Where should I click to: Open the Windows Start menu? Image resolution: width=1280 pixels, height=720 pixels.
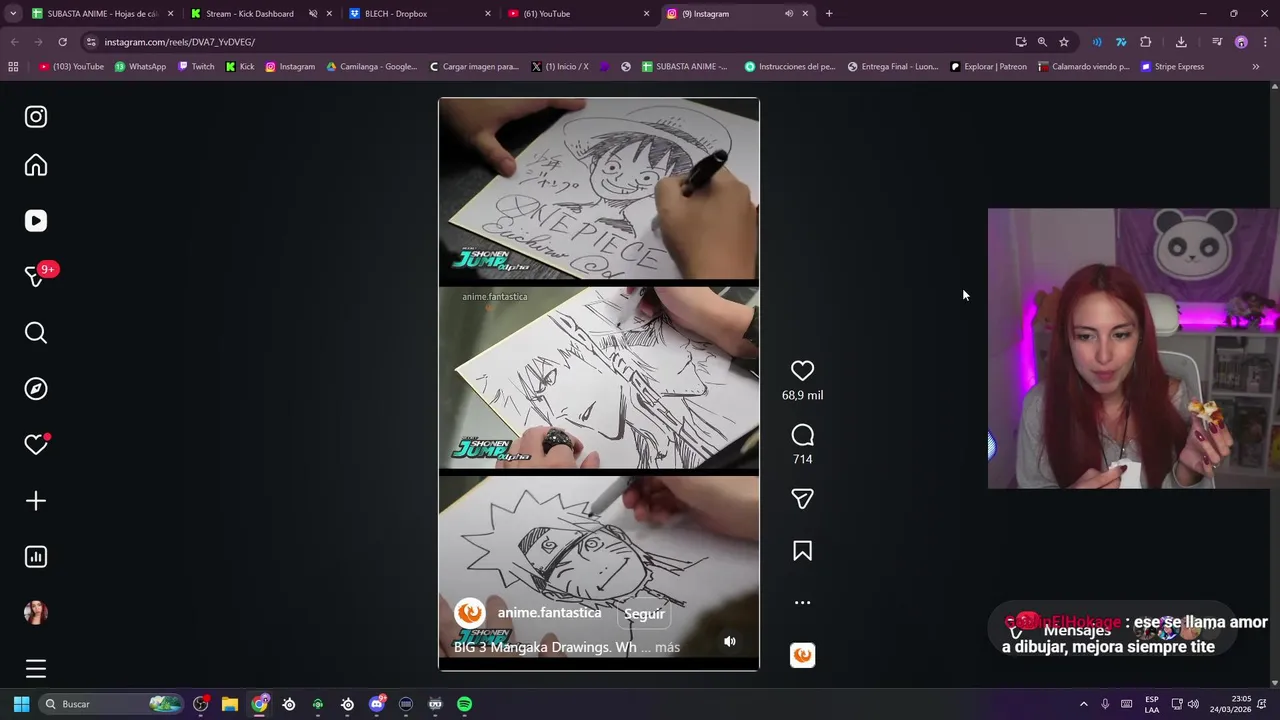(x=21, y=704)
